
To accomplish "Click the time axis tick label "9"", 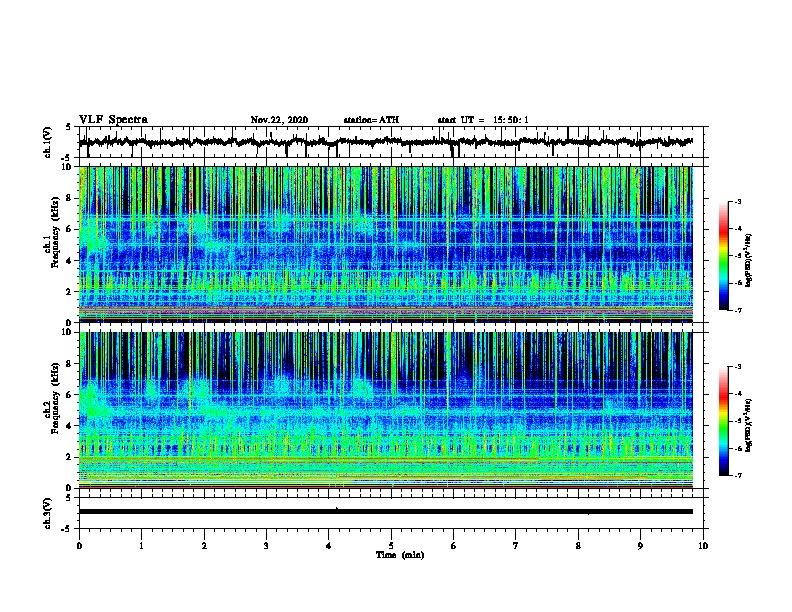I will [x=640, y=546].
